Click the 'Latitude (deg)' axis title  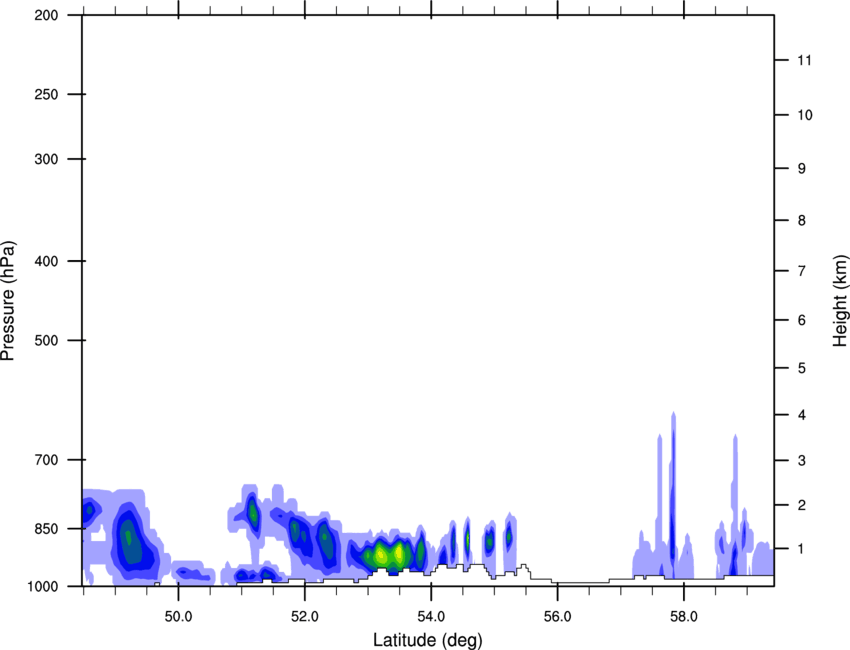pyautogui.click(x=427, y=640)
